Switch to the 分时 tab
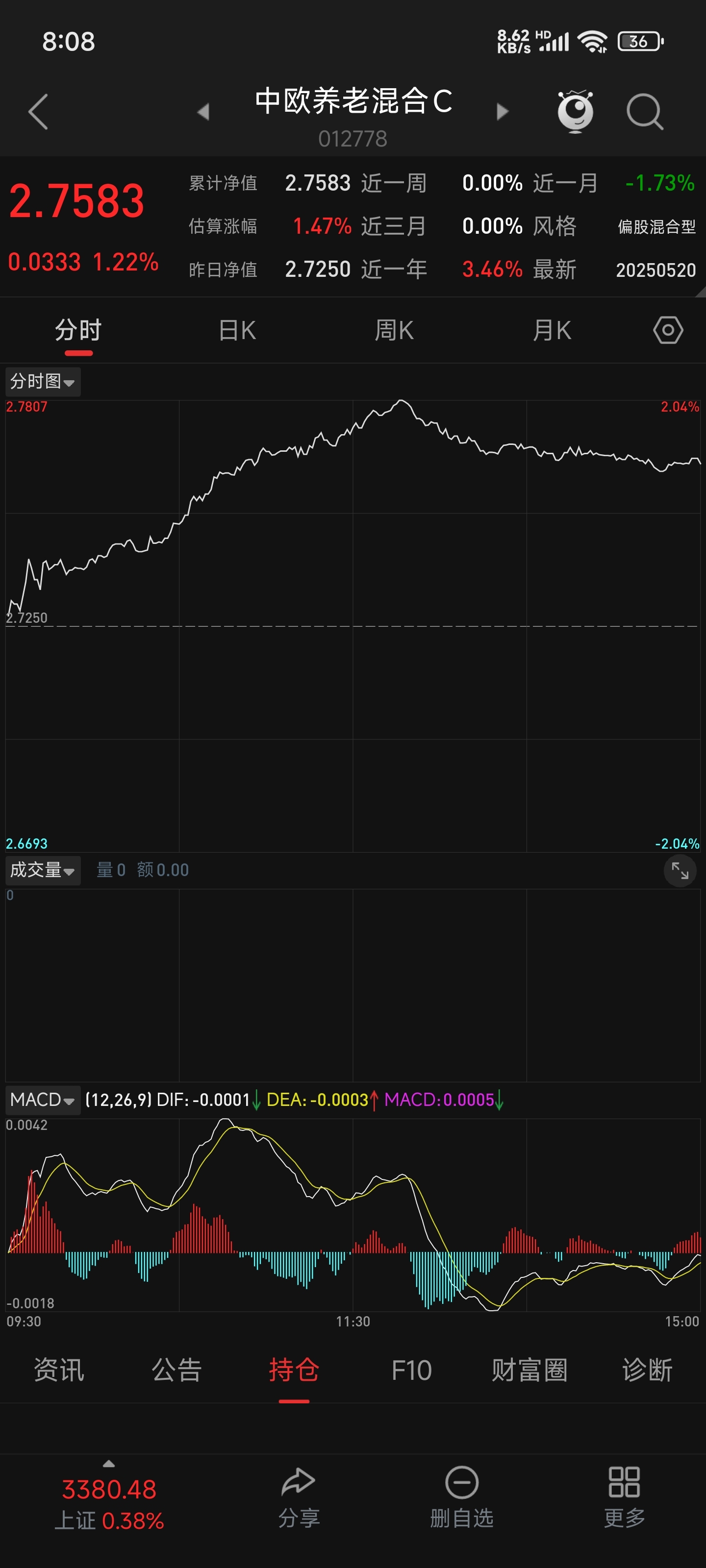 coord(78,331)
